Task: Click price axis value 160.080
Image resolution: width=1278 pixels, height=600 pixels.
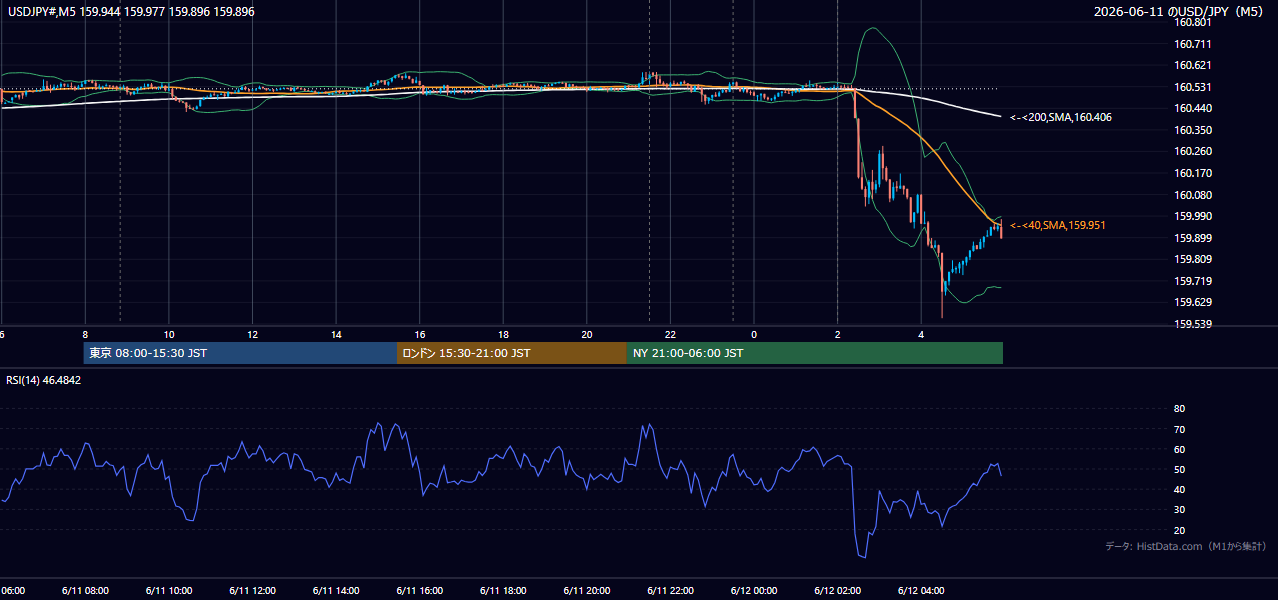Action: point(1193,195)
